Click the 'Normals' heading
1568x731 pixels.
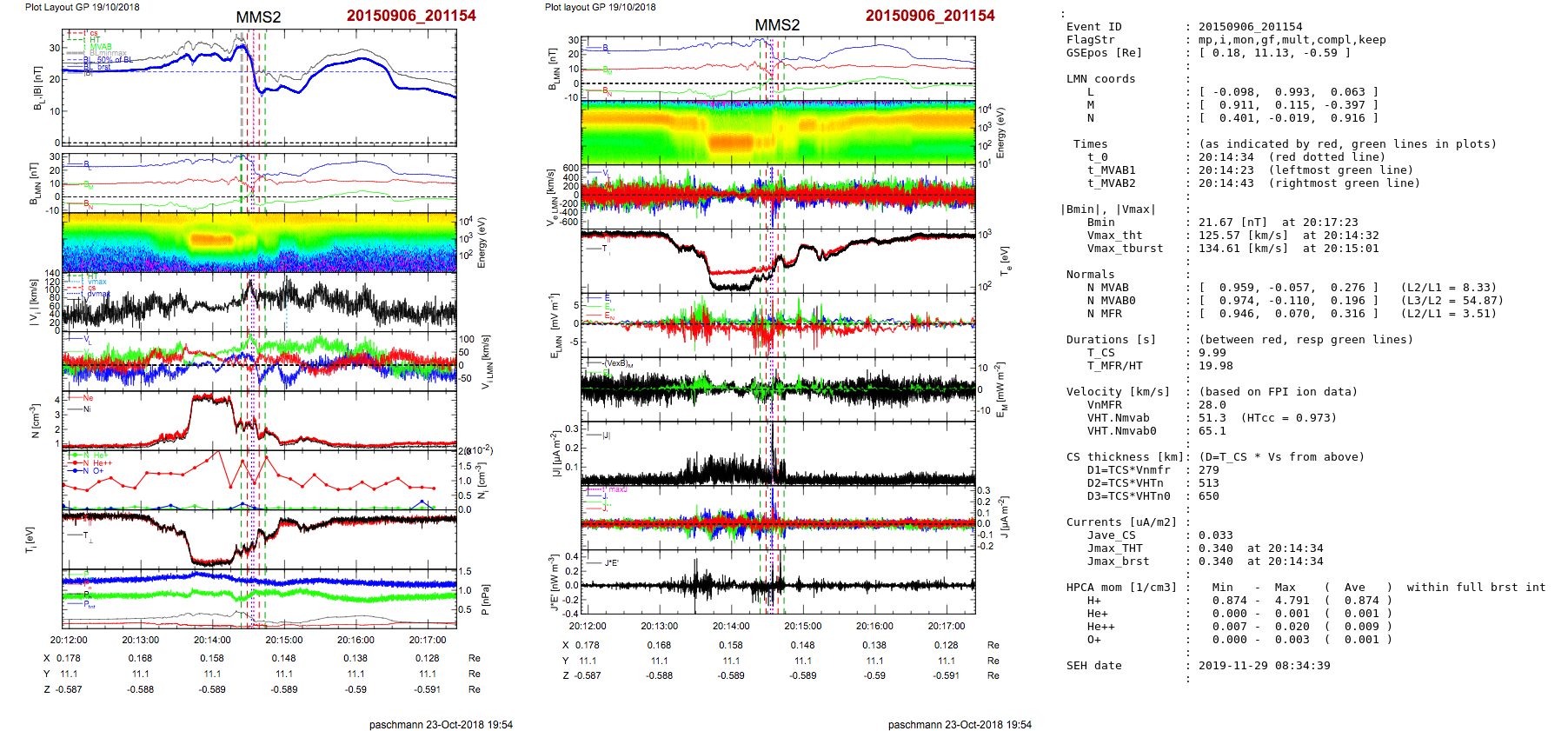[1090, 275]
